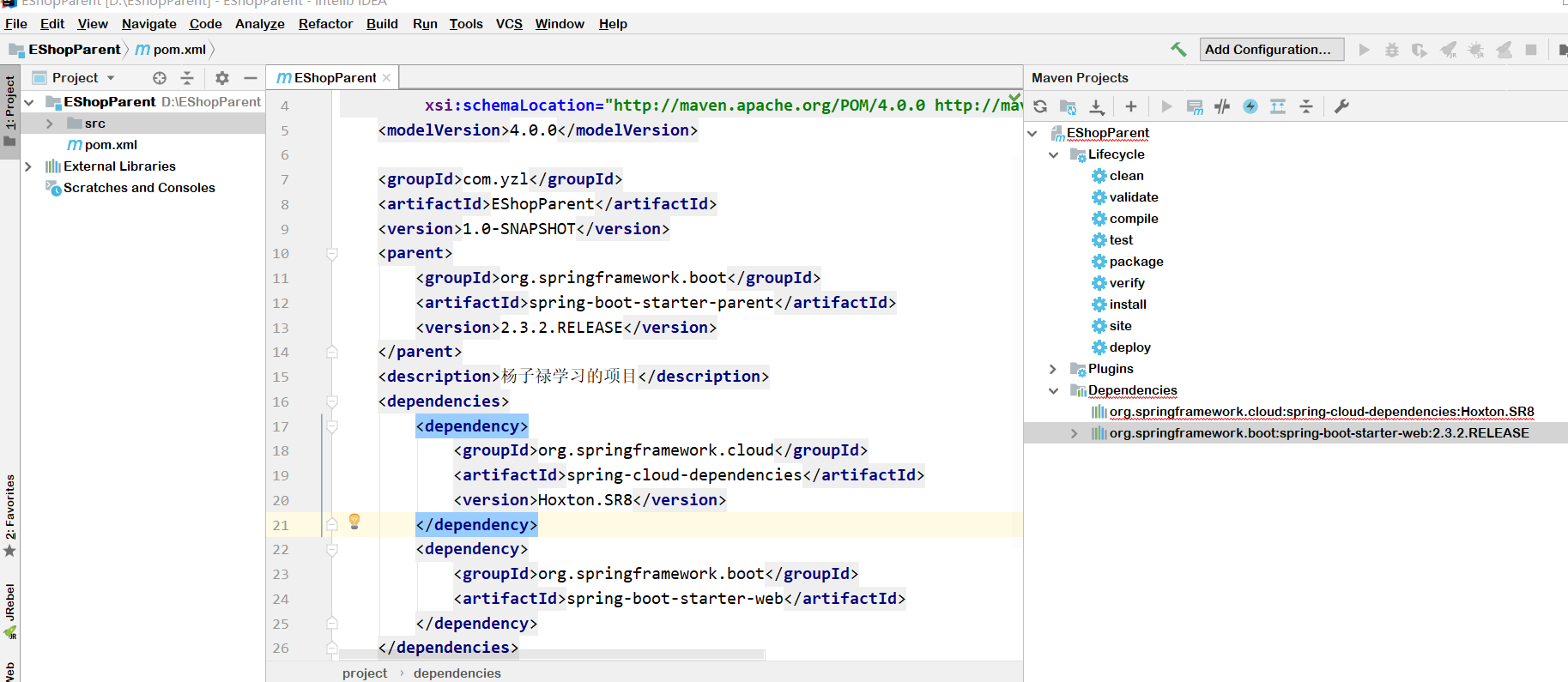Toggle Maven Offline Mode
The width and height of the screenshot is (1568, 682).
[1222, 106]
